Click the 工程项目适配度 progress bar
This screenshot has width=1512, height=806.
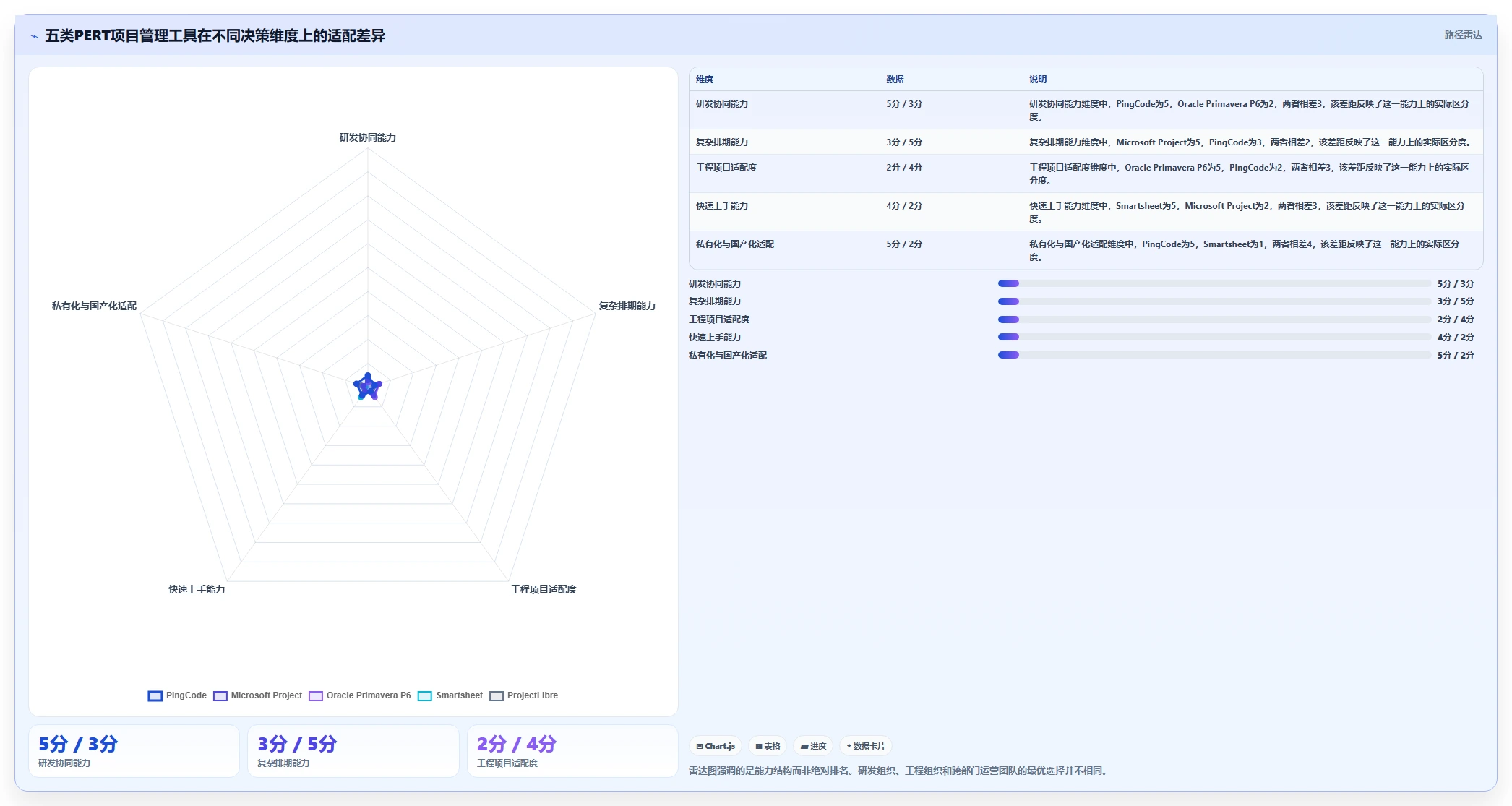[x=1214, y=320]
